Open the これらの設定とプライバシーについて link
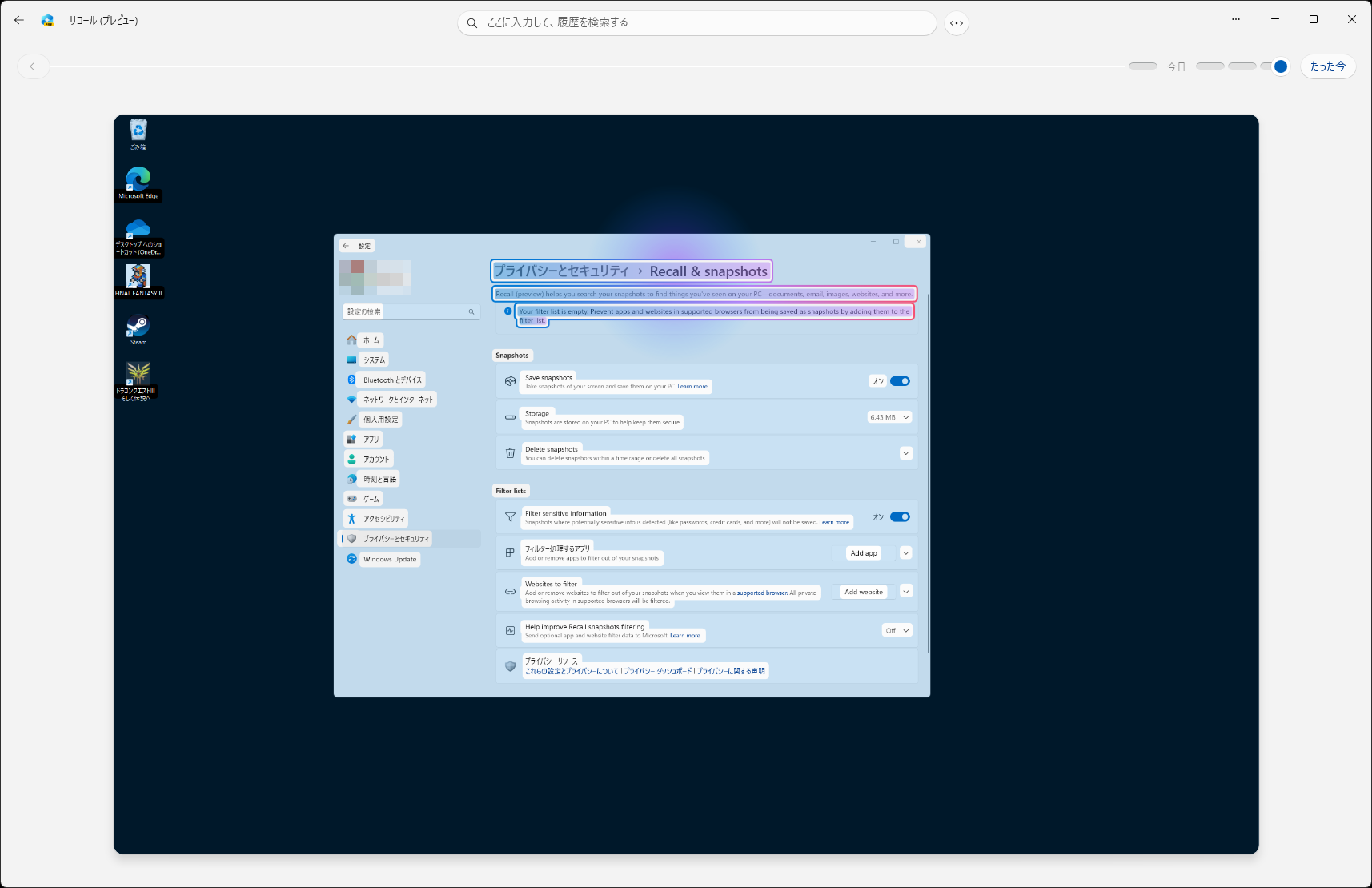Image resolution: width=1372 pixels, height=888 pixels. point(572,671)
